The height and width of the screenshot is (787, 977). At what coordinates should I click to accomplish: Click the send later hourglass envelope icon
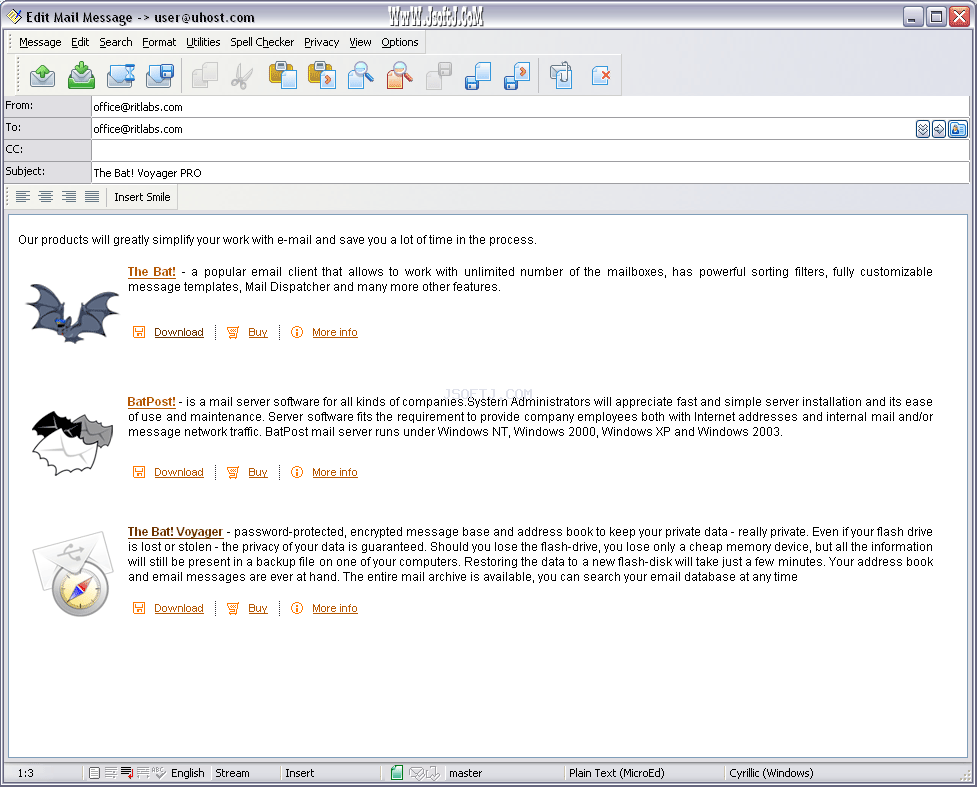121,76
